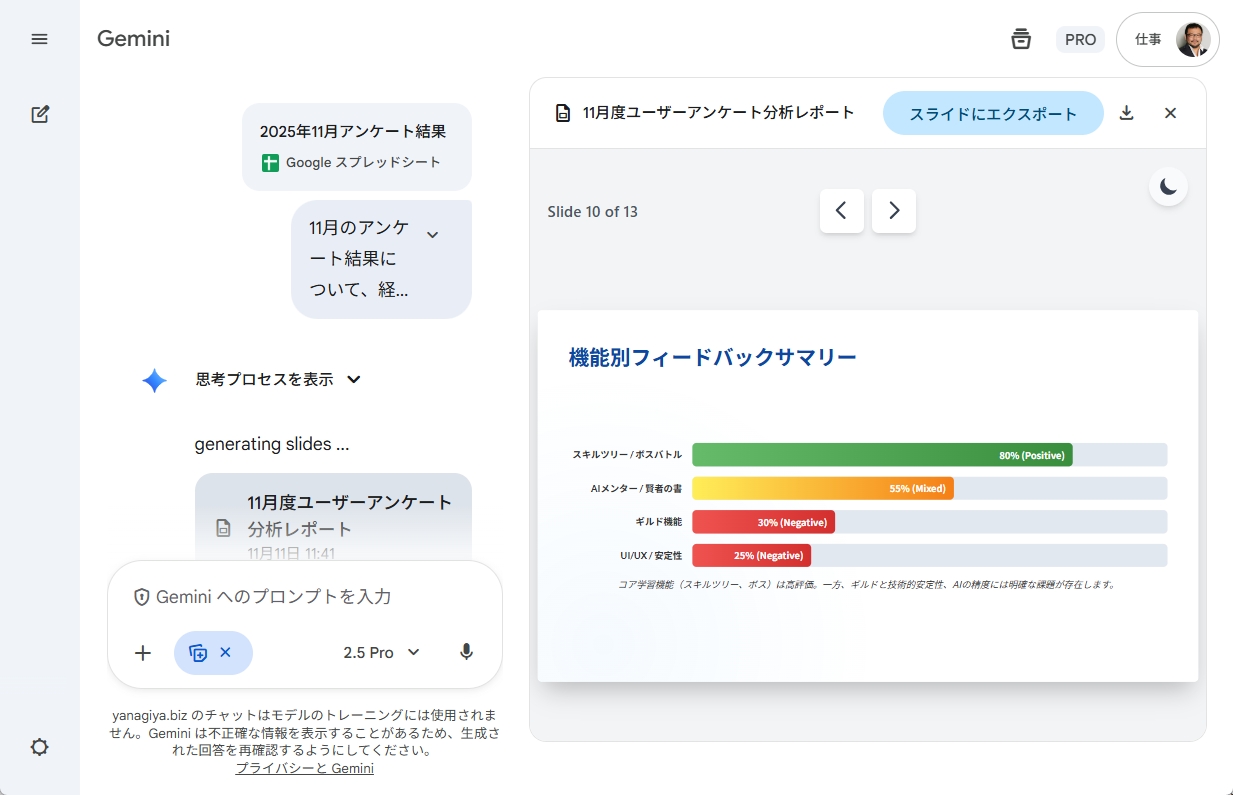The height and width of the screenshot is (795, 1233).
Task: Click the Google スプレッドシート attachment icon
Action: (x=269, y=162)
